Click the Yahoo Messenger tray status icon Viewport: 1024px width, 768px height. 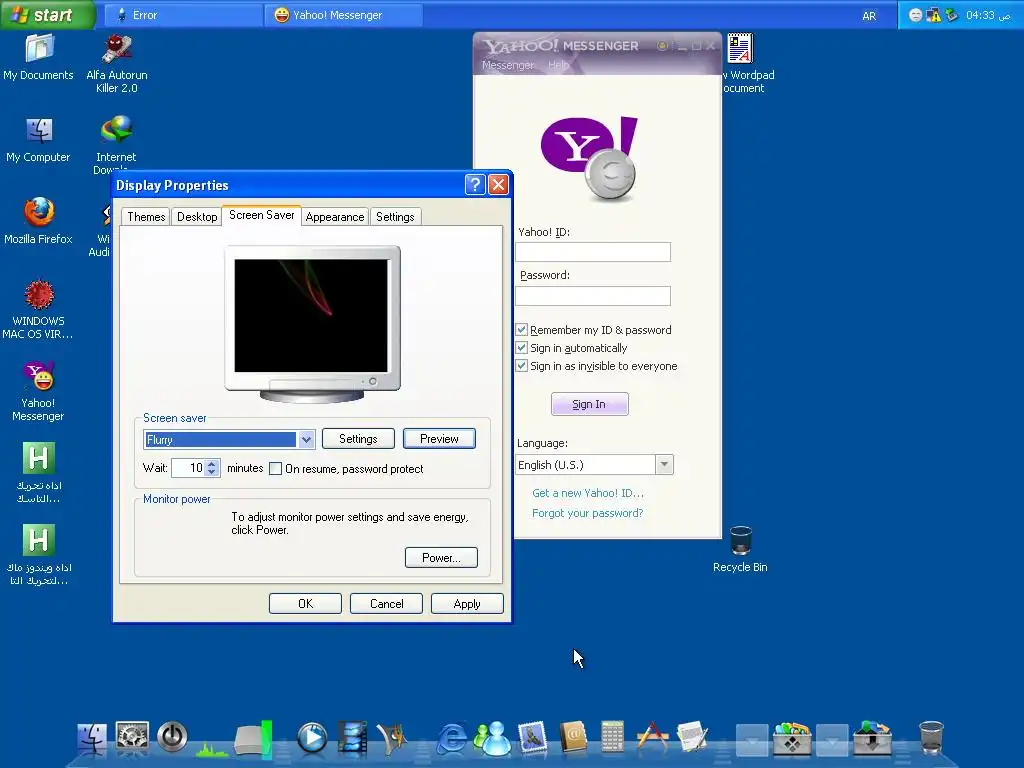916,15
